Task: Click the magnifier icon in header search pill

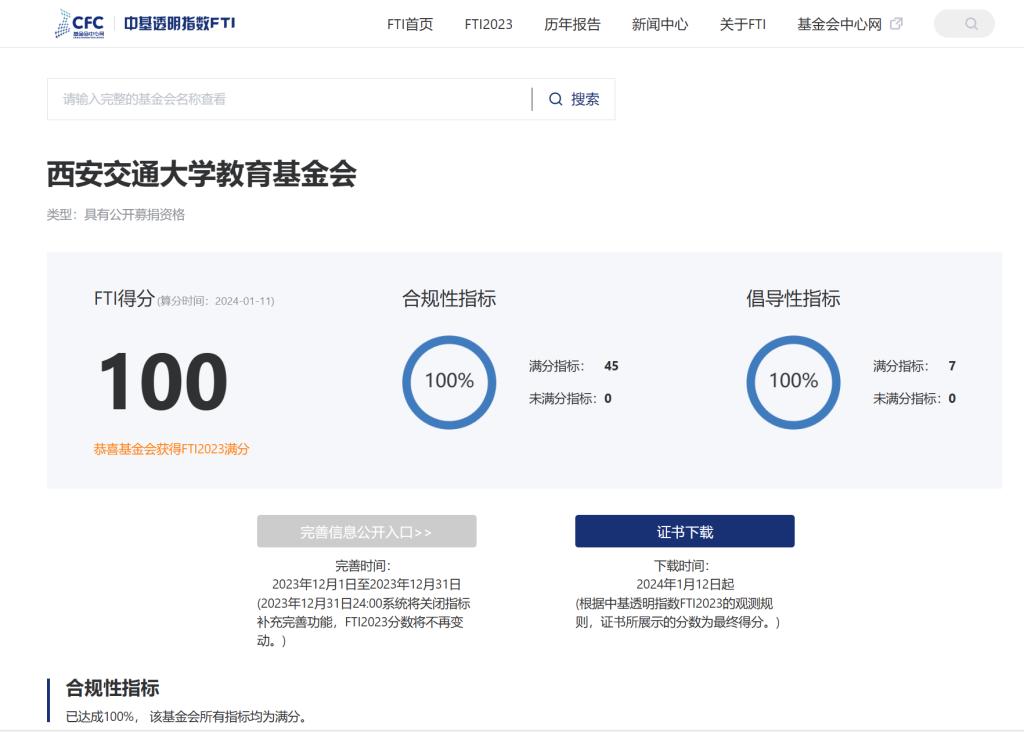Action: tap(971, 24)
